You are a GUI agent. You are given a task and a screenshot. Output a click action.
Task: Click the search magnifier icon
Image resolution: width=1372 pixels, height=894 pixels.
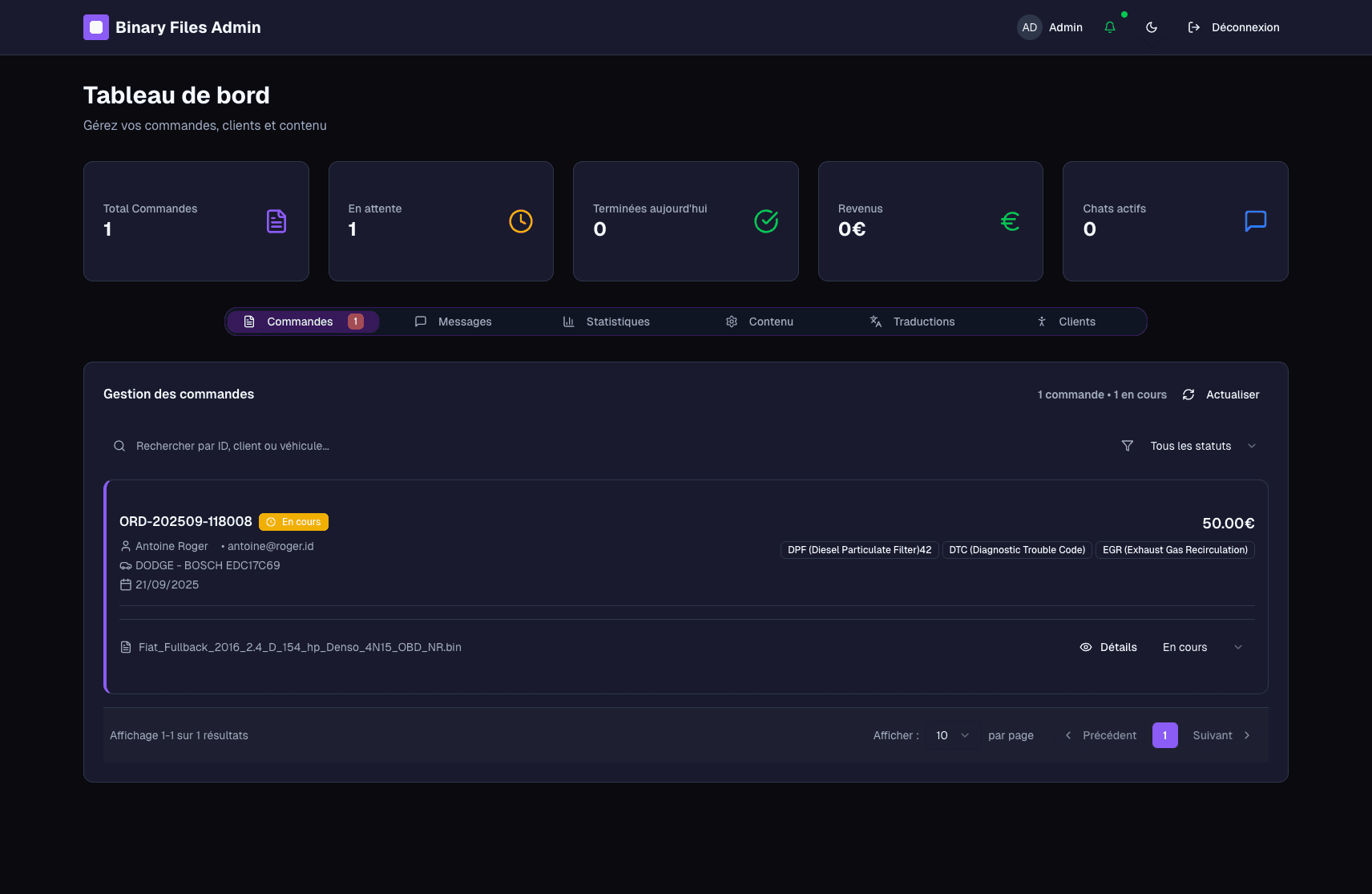click(x=119, y=446)
